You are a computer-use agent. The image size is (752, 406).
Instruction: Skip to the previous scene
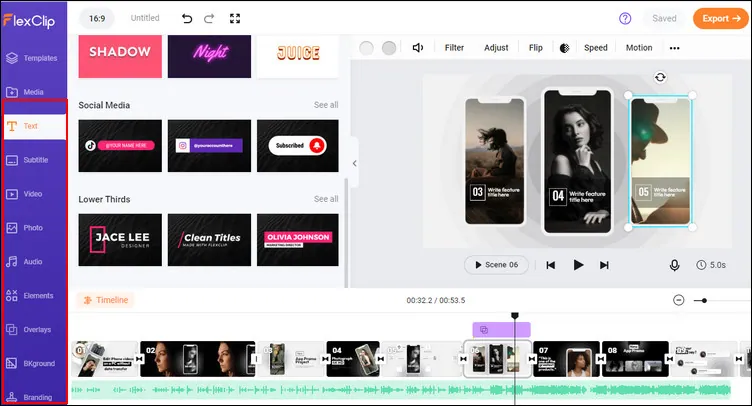551,265
